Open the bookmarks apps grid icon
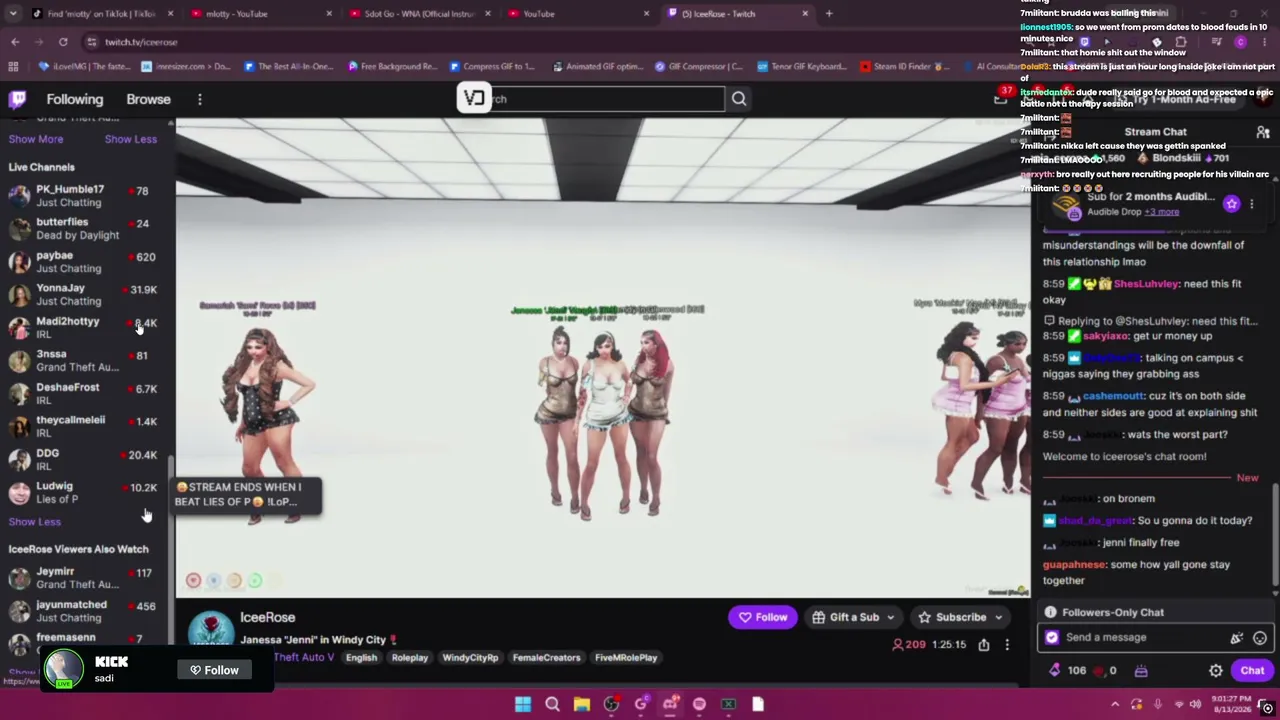1280x720 pixels. (x=13, y=66)
